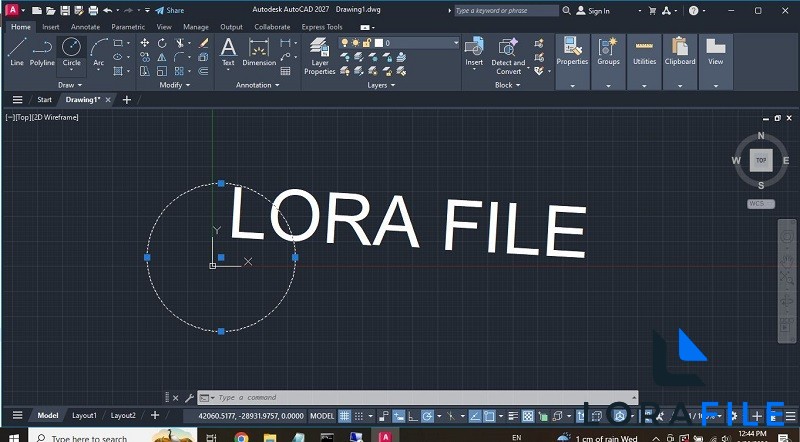
Task: Click the Text annotation tool
Action: tap(228, 52)
